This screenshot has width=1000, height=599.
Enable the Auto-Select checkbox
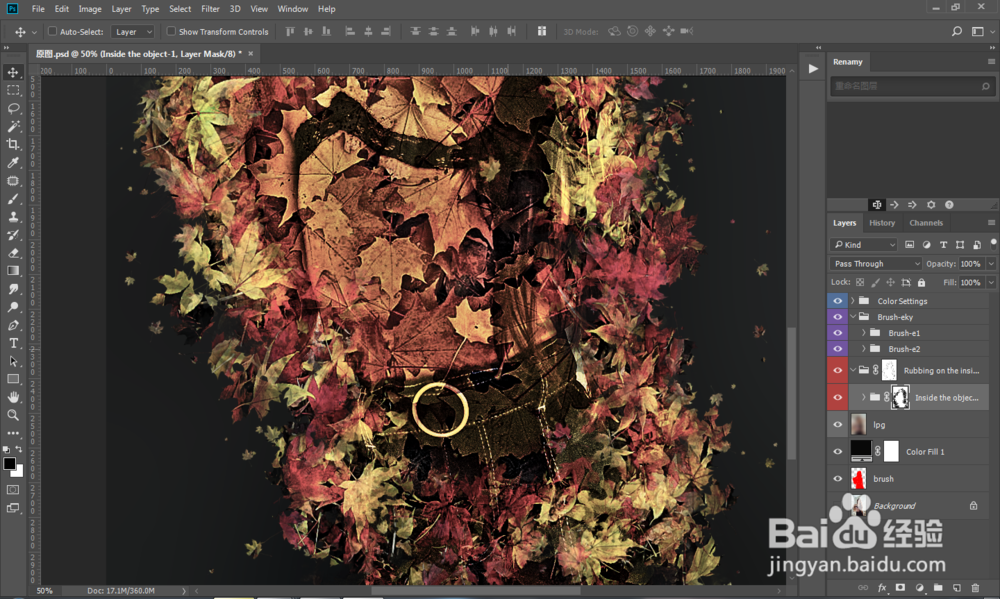click(x=53, y=31)
